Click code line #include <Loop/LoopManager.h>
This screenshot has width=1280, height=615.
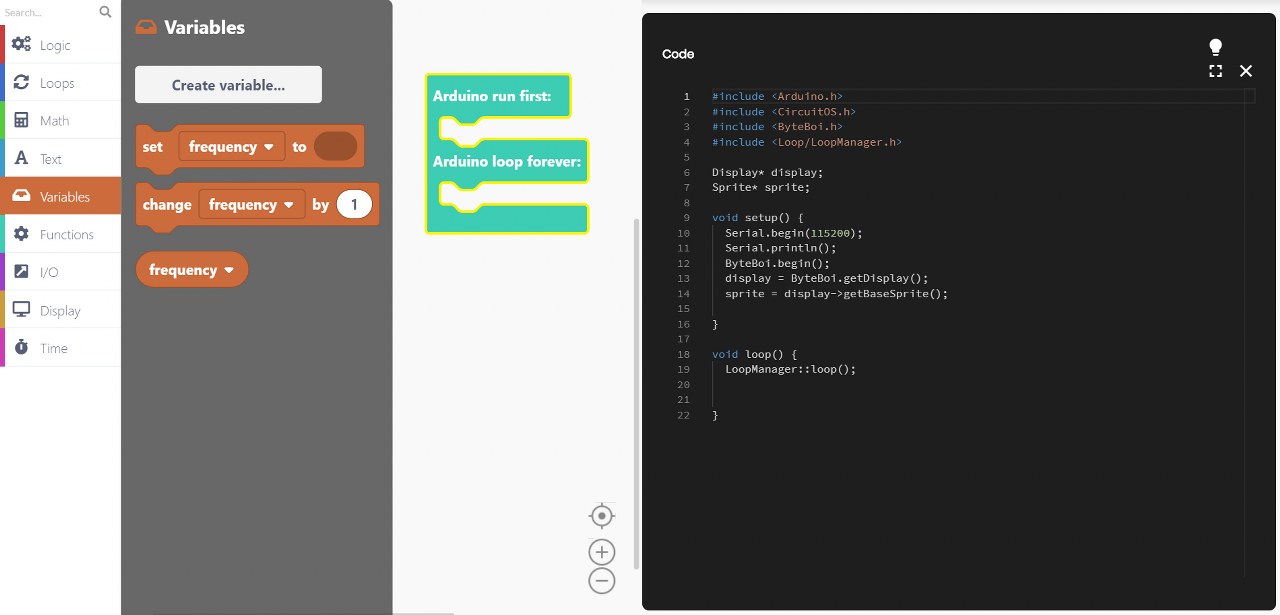click(807, 142)
